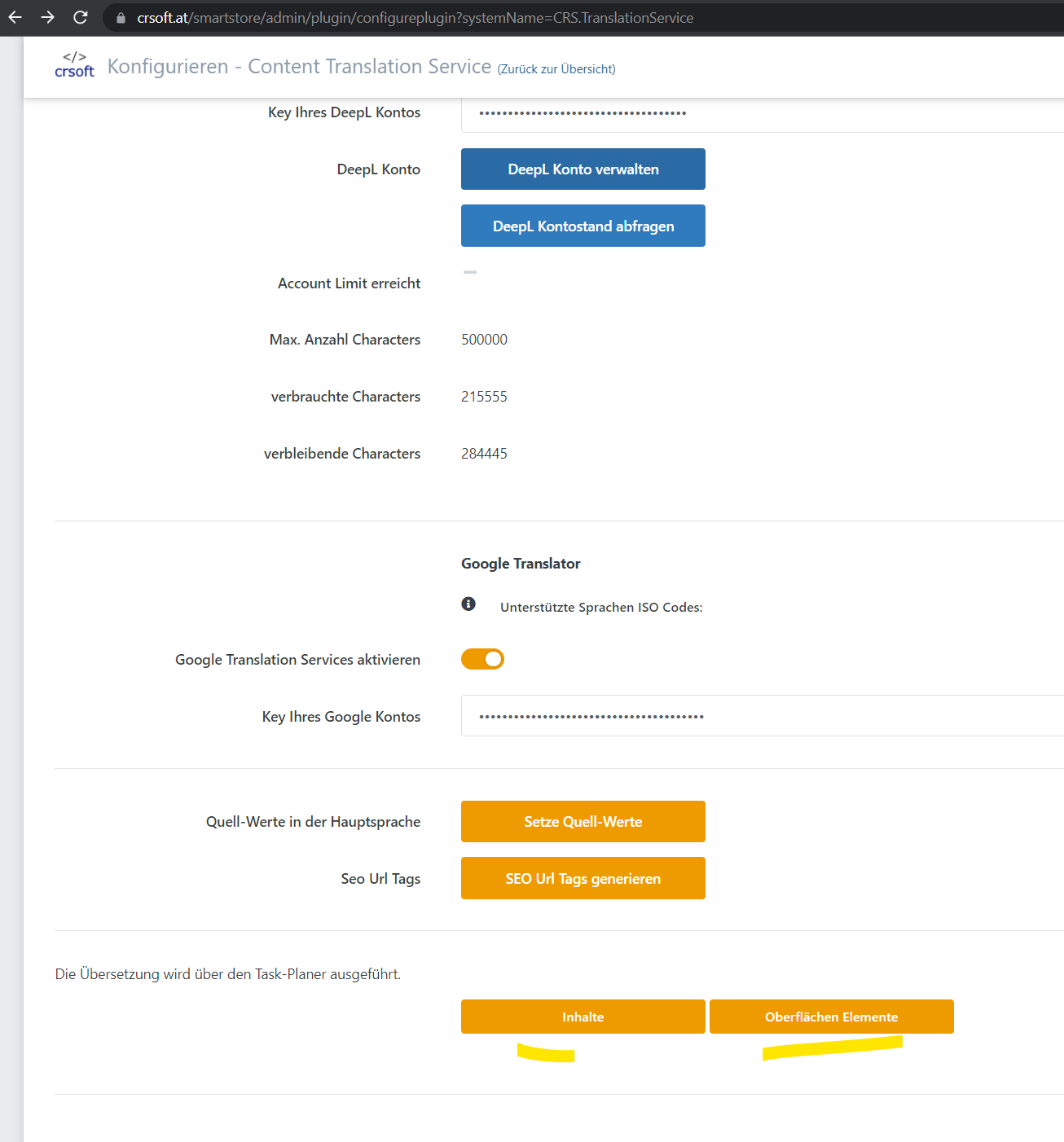Click the crsoft logo
The width and height of the screenshot is (1064, 1142).
pos(74,65)
